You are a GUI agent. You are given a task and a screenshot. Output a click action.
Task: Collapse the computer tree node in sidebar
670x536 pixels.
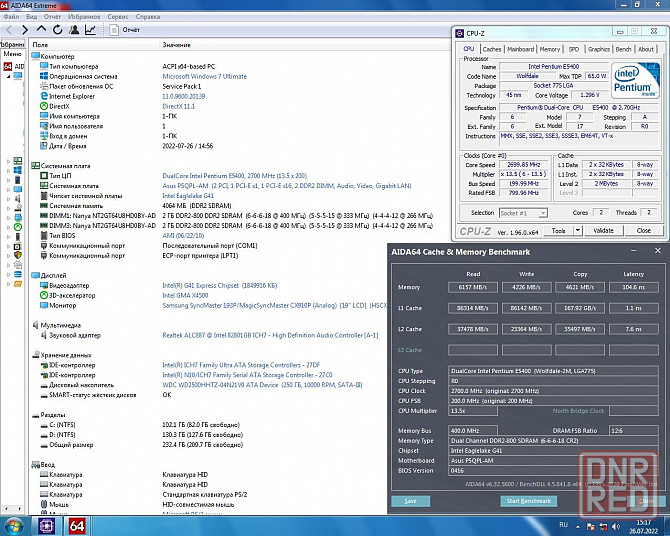click(8, 76)
